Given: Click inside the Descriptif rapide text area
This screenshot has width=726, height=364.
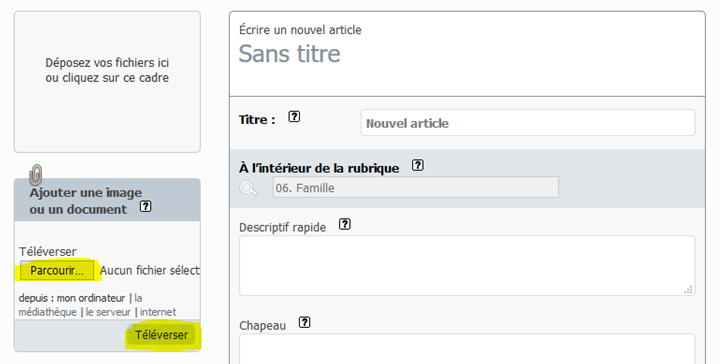Looking at the screenshot, I should (467, 265).
